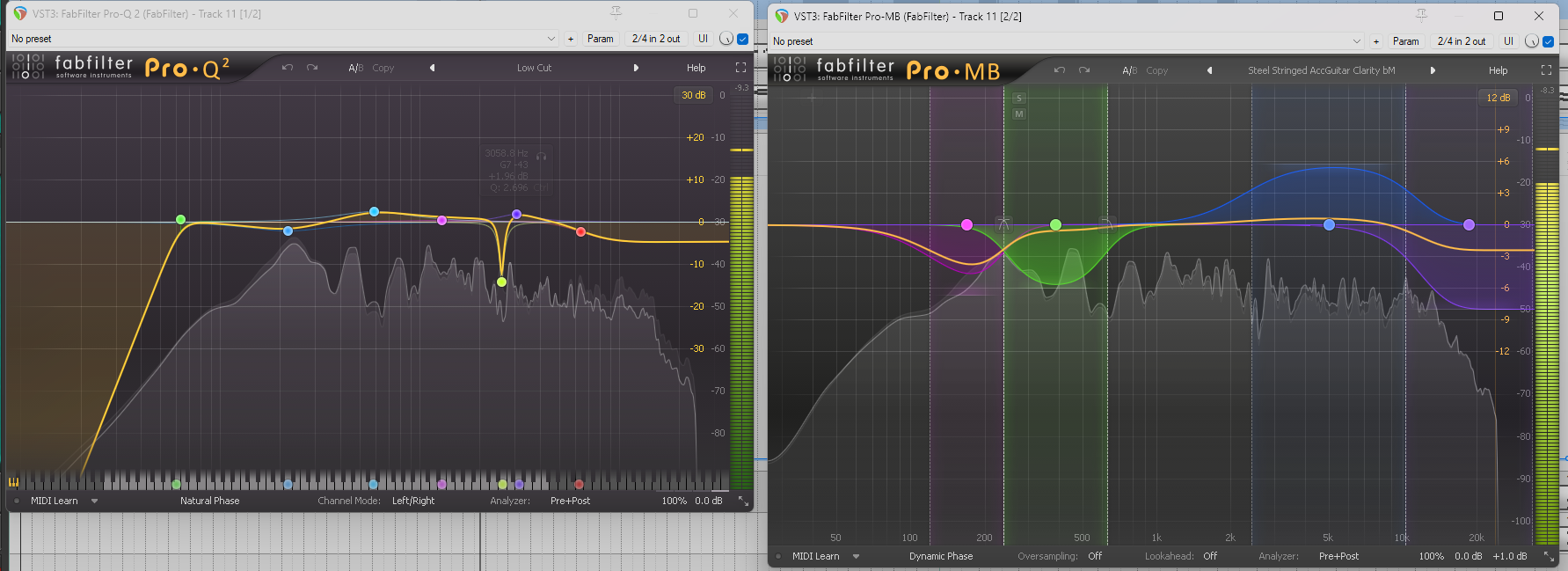Toggle UI button in Pro-MB window
Screen dimensions: 1568x571
[x=1508, y=41]
